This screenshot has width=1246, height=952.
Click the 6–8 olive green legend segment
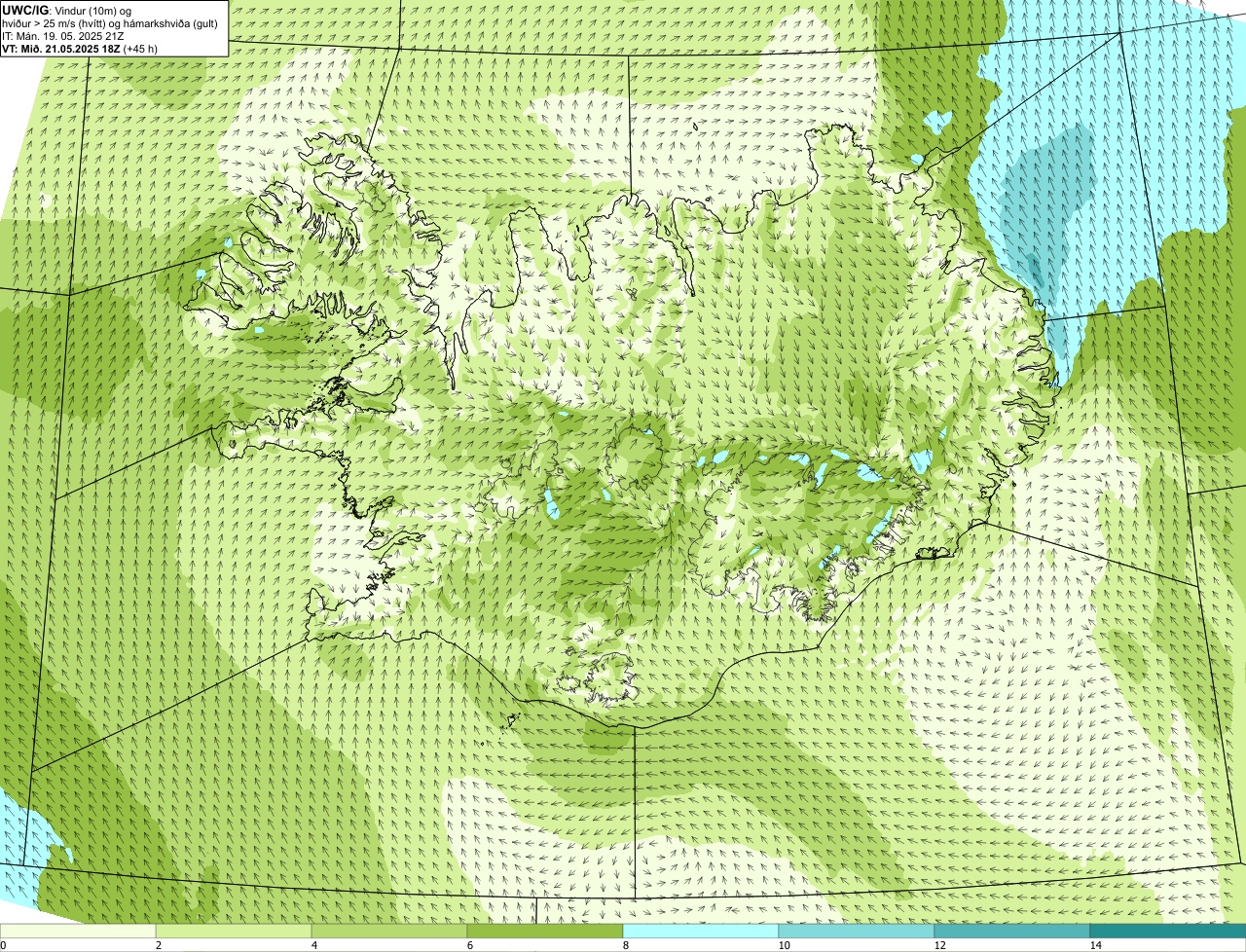[x=545, y=932]
